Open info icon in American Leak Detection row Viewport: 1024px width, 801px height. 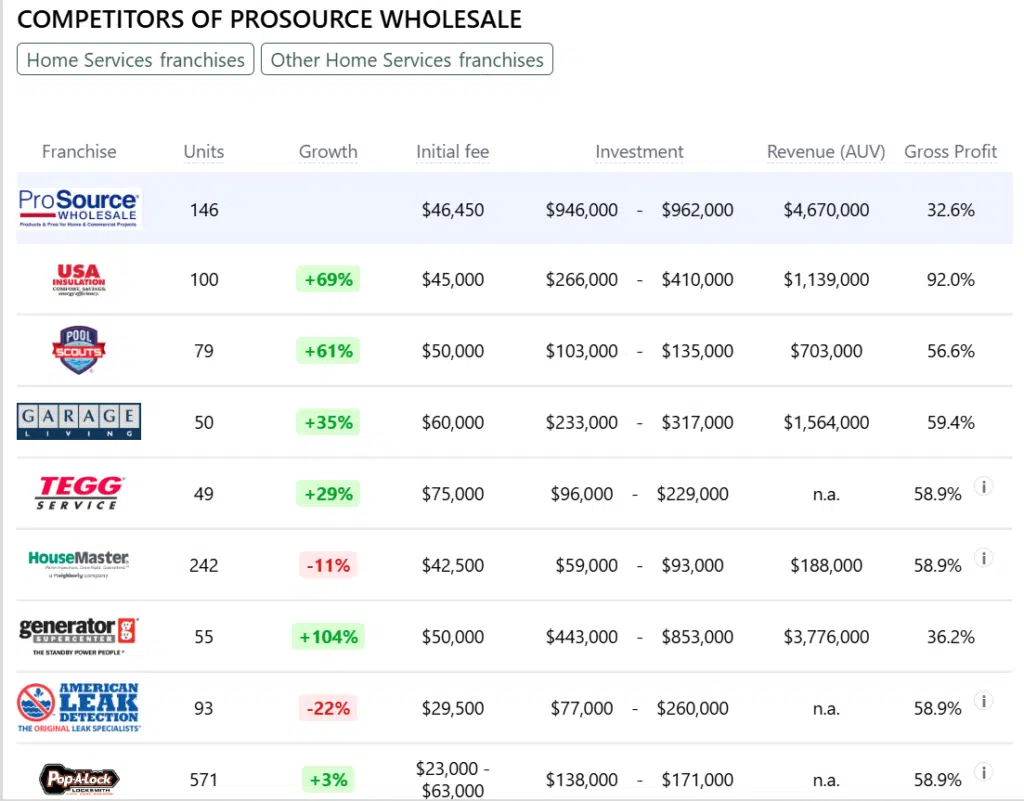point(983,701)
